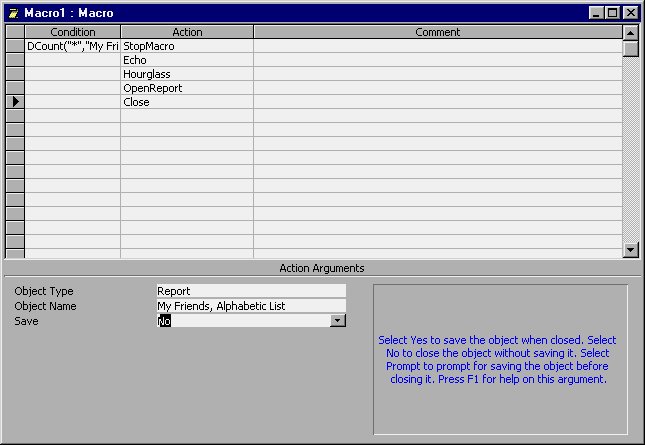The width and height of the screenshot is (645, 445).
Task: Click the Macro1 window title bar icon
Action: click(x=13, y=13)
